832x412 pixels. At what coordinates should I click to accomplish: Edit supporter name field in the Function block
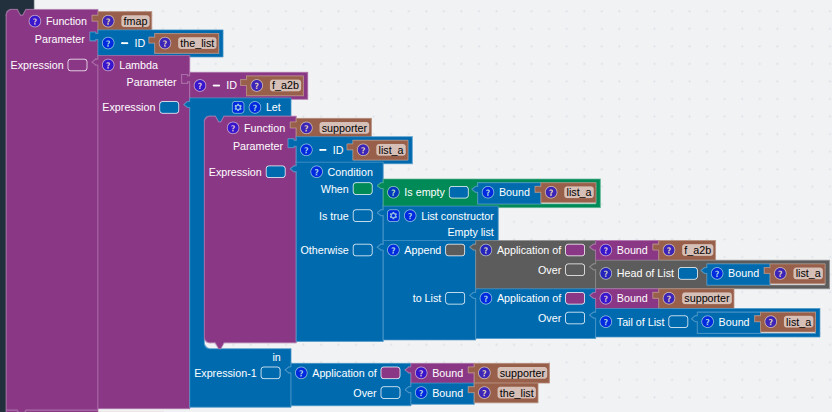(x=344, y=128)
